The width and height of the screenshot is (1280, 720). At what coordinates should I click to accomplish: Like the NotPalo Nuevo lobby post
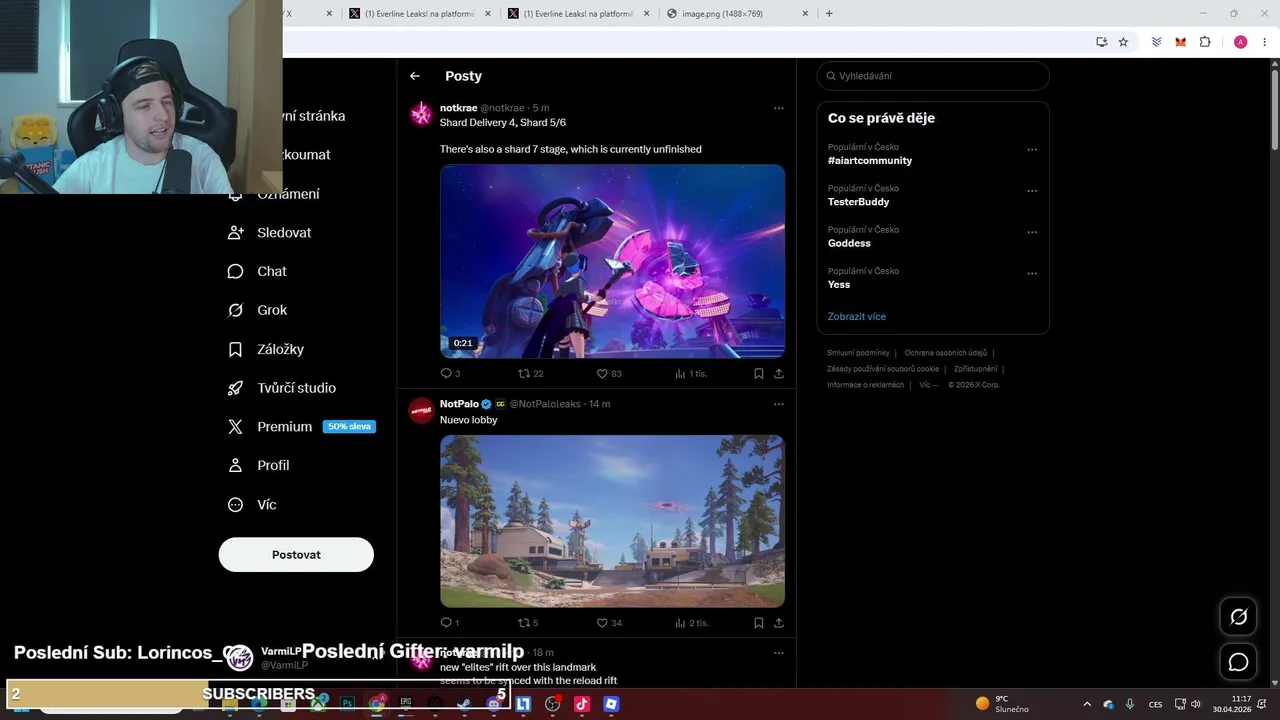click(x=609, y=622)
